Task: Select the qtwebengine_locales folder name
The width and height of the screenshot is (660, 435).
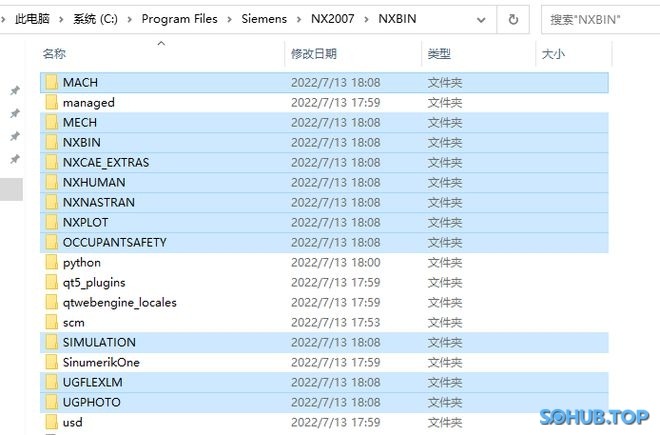Action: coord(120,303)
